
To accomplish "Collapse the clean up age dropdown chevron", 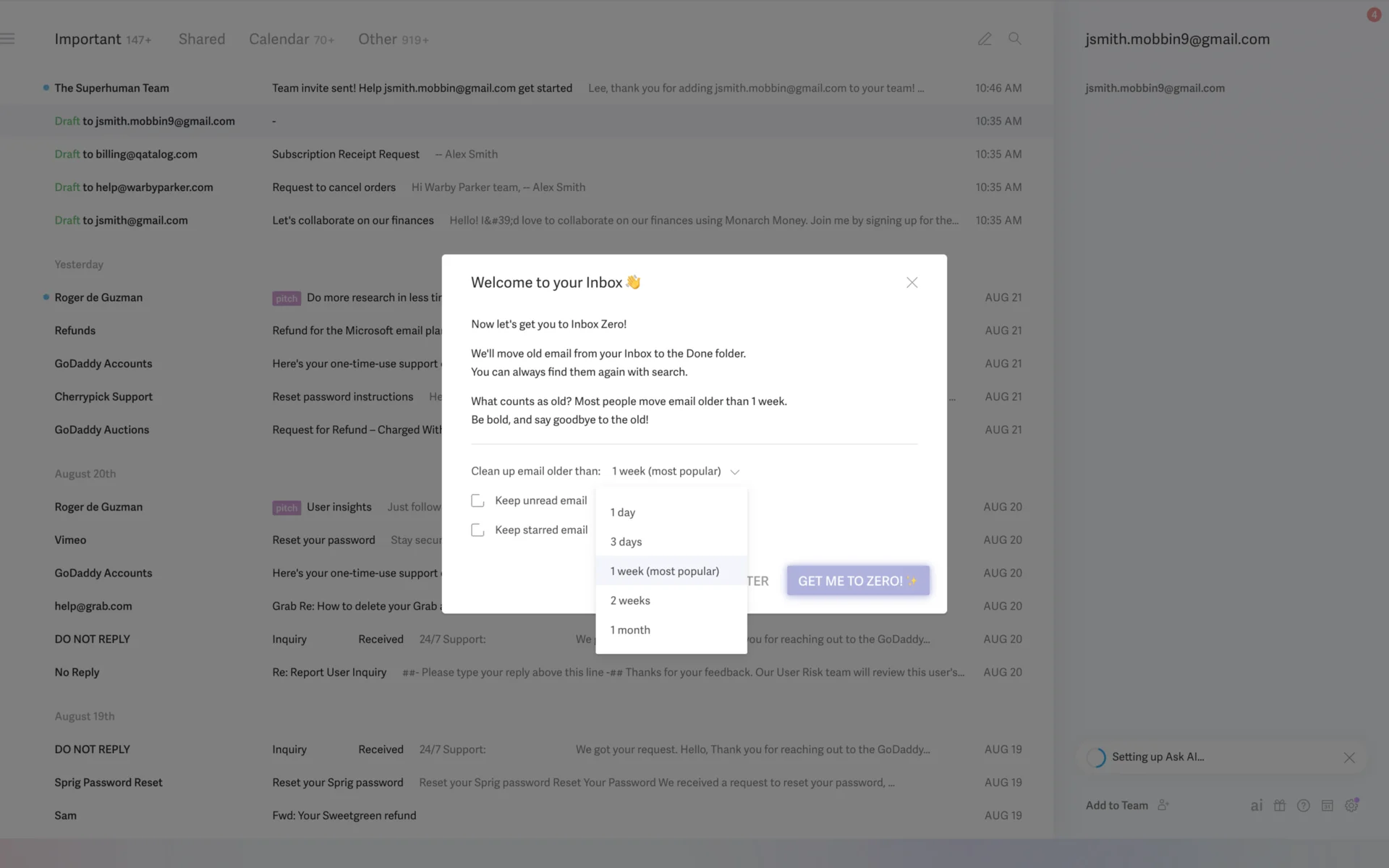I will (735, 472).
